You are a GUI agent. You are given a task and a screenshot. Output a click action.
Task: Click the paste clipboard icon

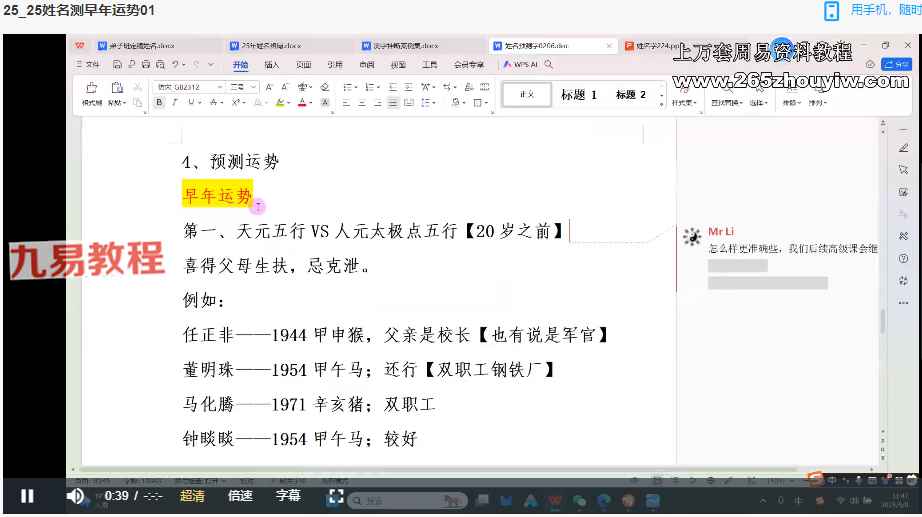click(x=117, y=87)
